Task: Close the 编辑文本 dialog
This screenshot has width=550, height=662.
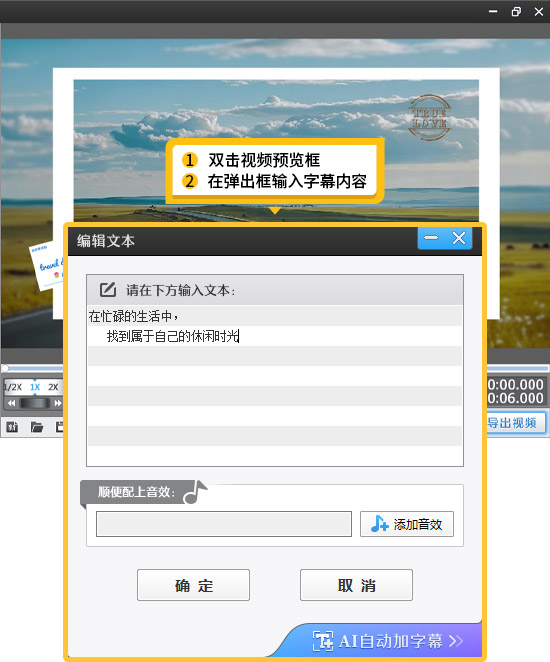Action: pyautogui.click(x=459, y=238)
